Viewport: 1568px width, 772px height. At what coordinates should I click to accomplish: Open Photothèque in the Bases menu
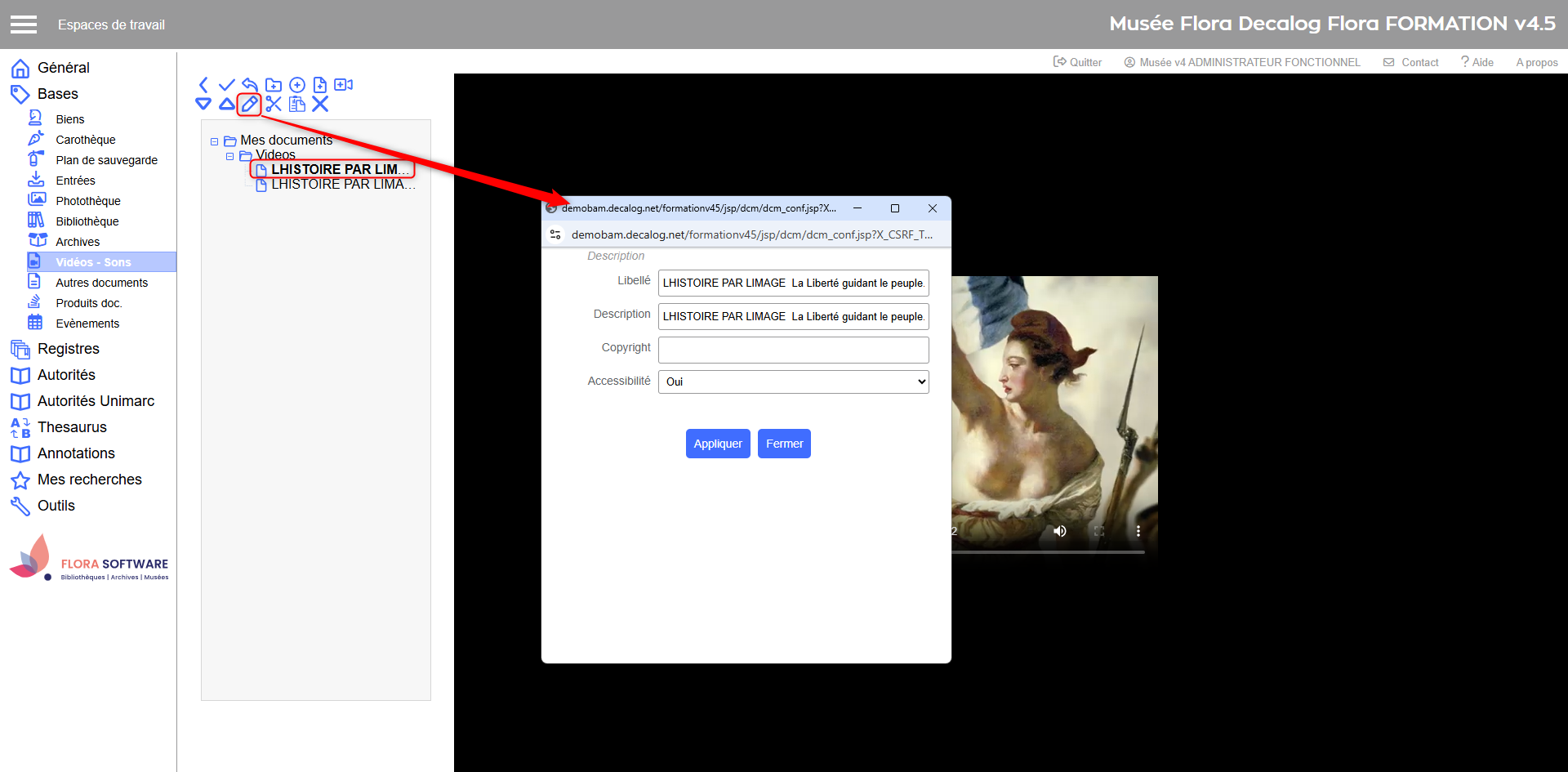coord(87,201)
